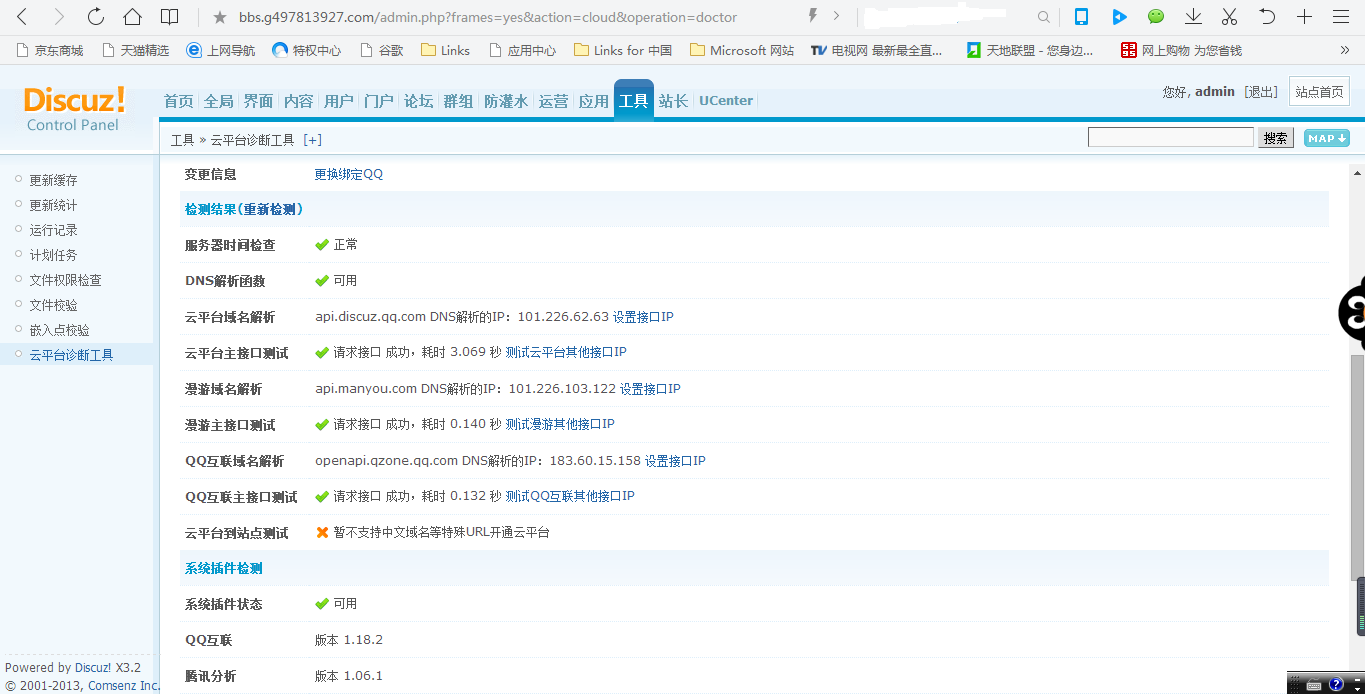Open the 电视网 bookmark
This screenshot has height=694, width=1365.
(877, 50)
